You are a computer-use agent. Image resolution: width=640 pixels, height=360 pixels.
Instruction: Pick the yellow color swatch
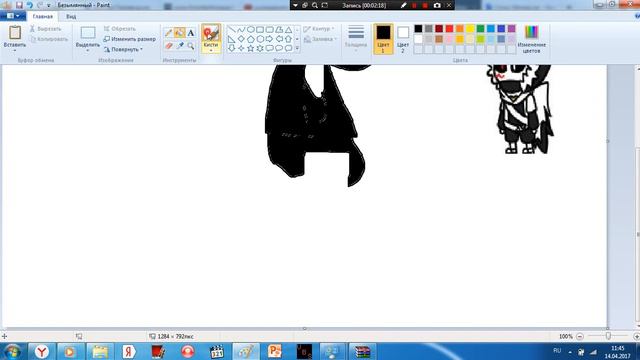pos(470,29)
